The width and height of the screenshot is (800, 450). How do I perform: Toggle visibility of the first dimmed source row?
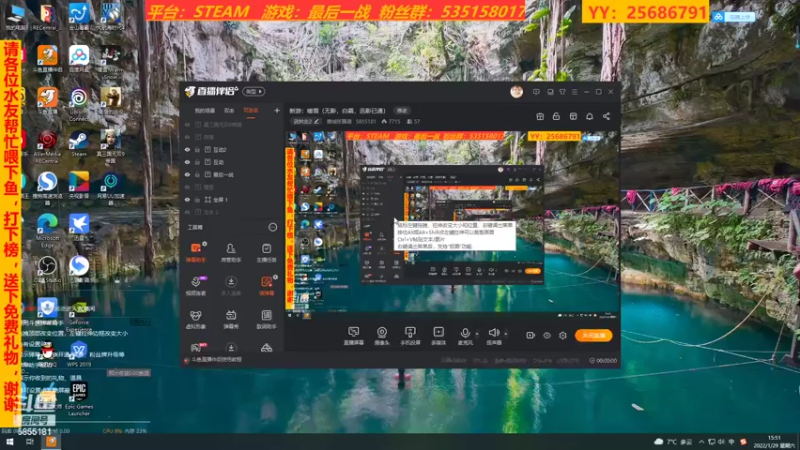point(187,125)
